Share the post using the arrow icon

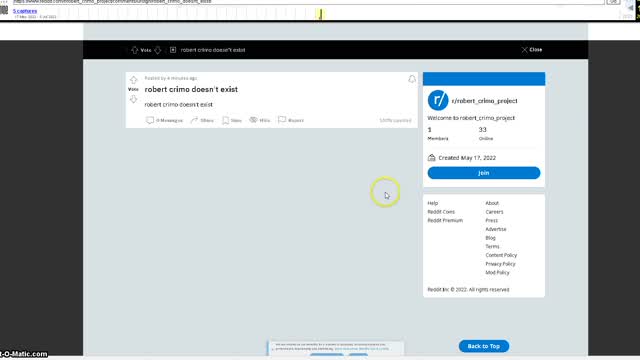tap(194, 120)
